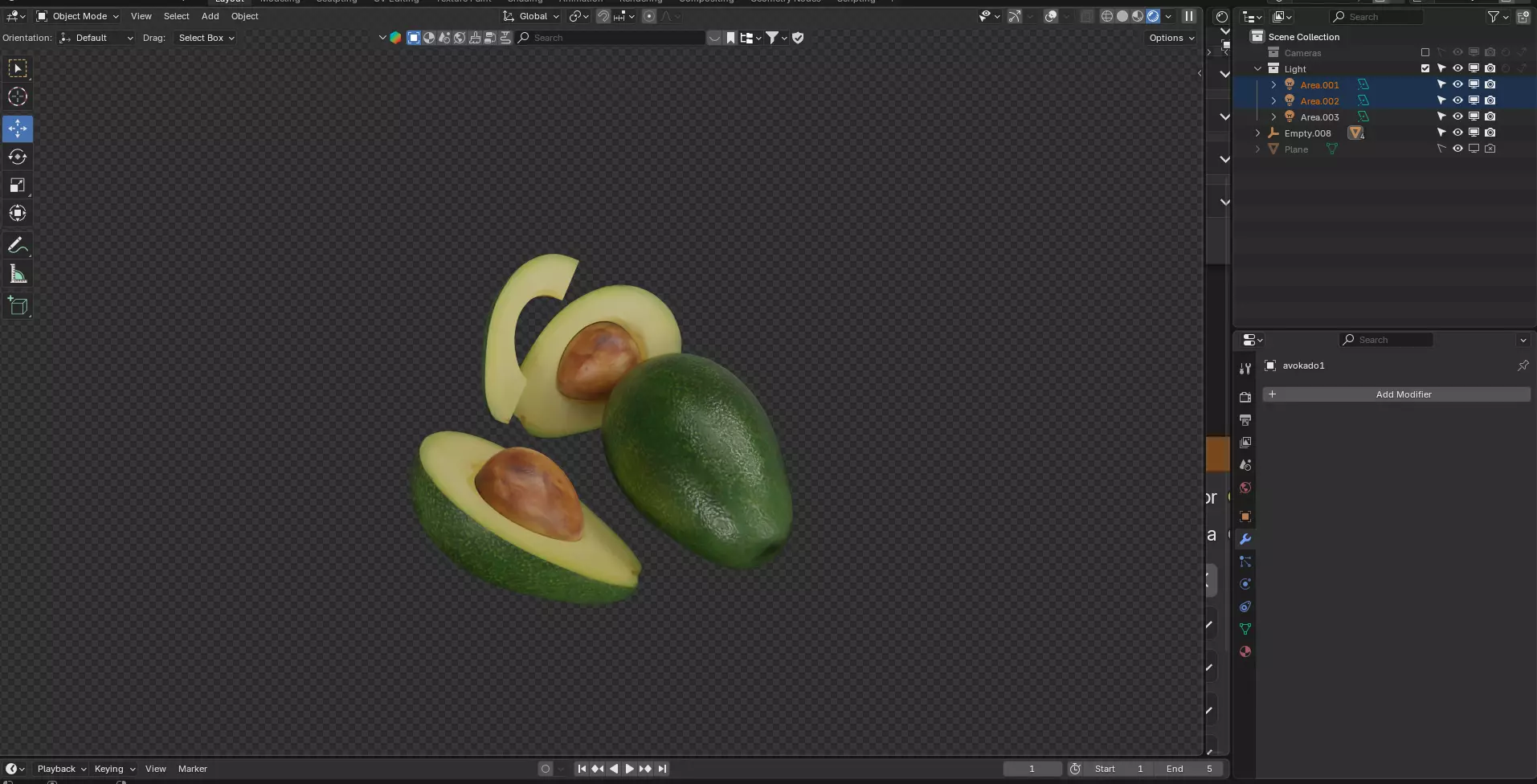The height and width of the screenshot is (784, 1537).
Task: Toggle snapping magnet in viewport header
Action: point(603,16)
